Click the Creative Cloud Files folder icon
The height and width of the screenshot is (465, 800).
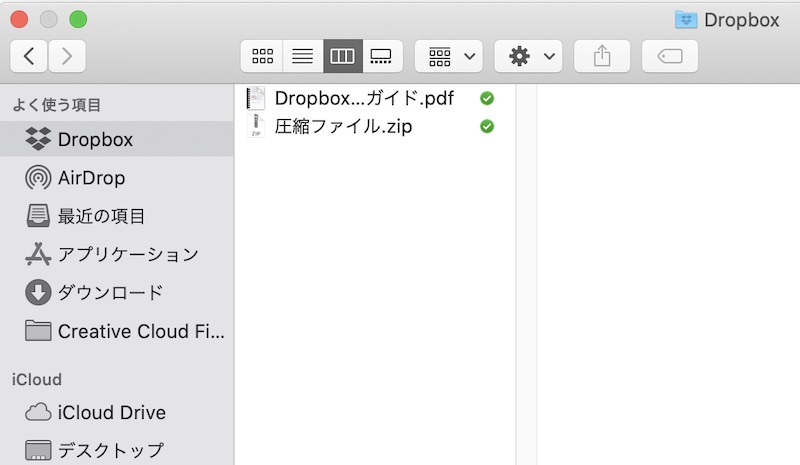click(x=38, y=331)
